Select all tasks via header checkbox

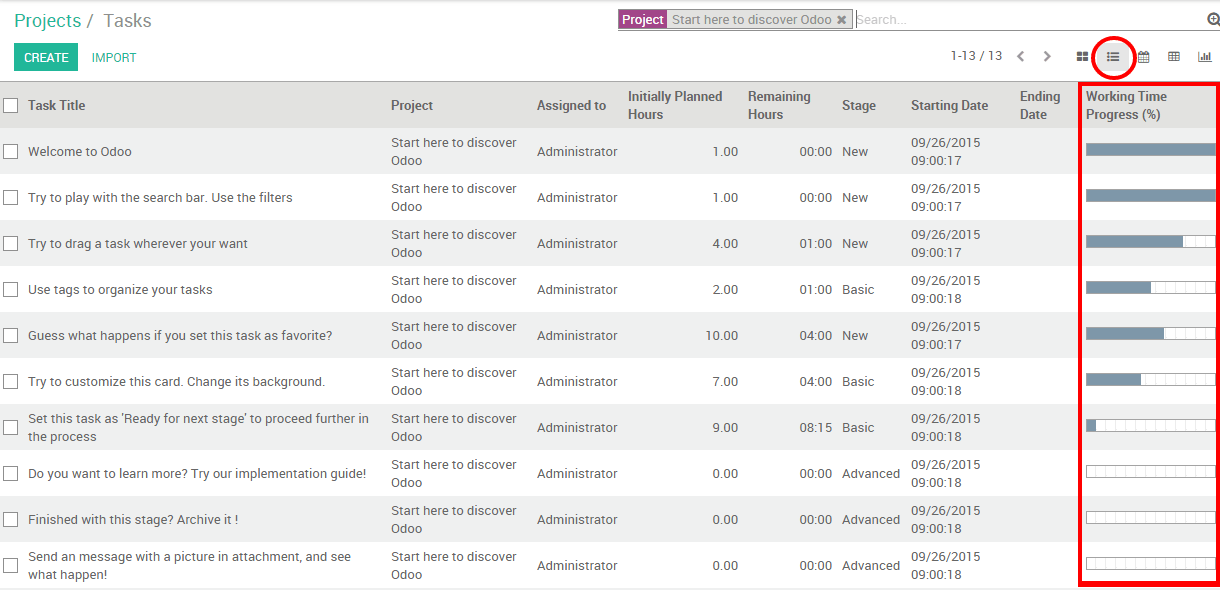coord(12,105)
